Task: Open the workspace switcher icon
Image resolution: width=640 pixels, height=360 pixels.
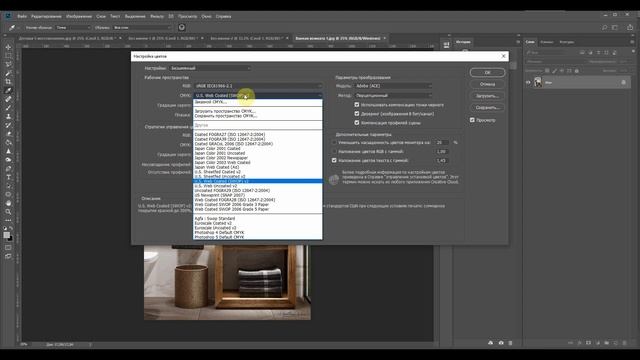Action: tap(615, 27)
